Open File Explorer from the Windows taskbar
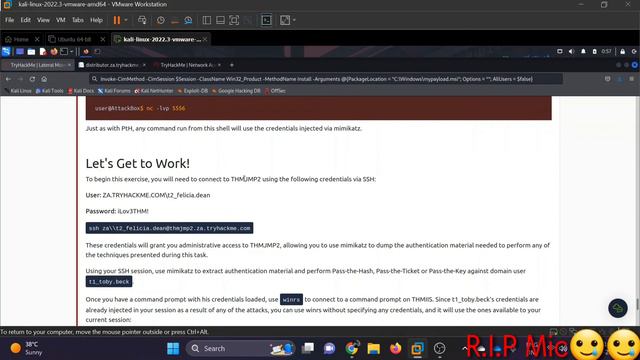The image size is (640, 360). pos(373,349)
